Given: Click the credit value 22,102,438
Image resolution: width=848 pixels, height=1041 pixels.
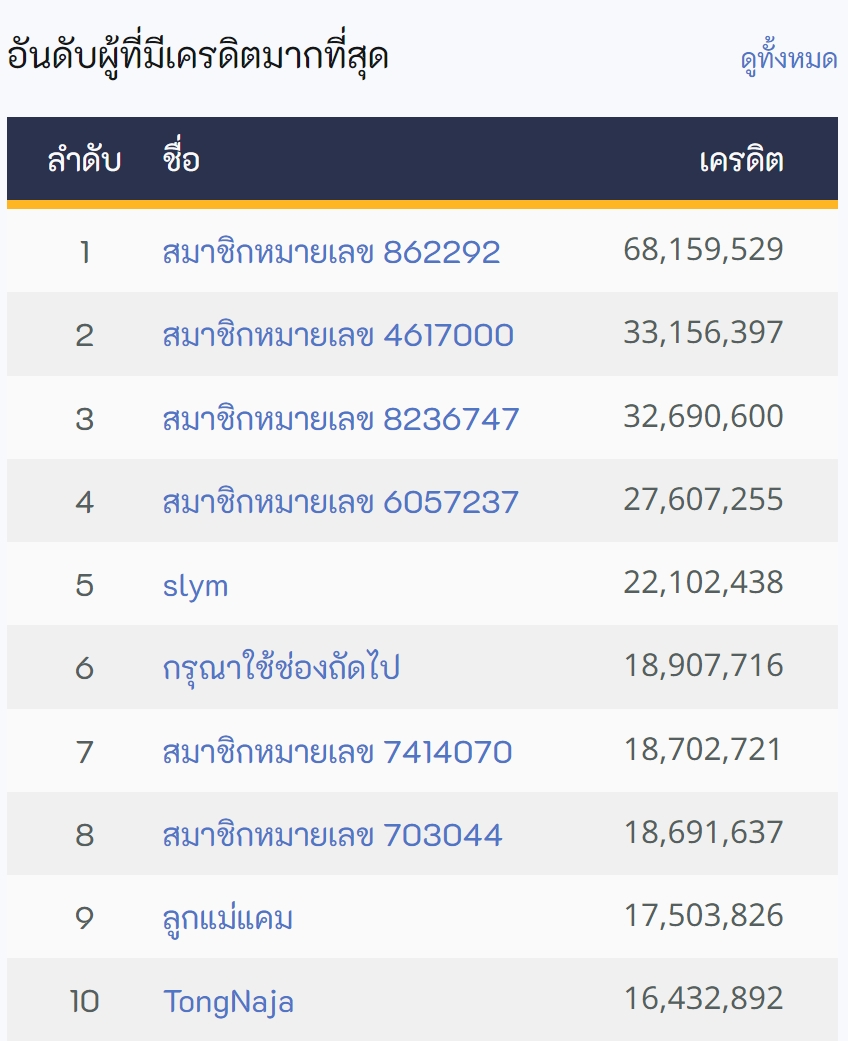Looking at the screenshot, I should pos(703,583).
